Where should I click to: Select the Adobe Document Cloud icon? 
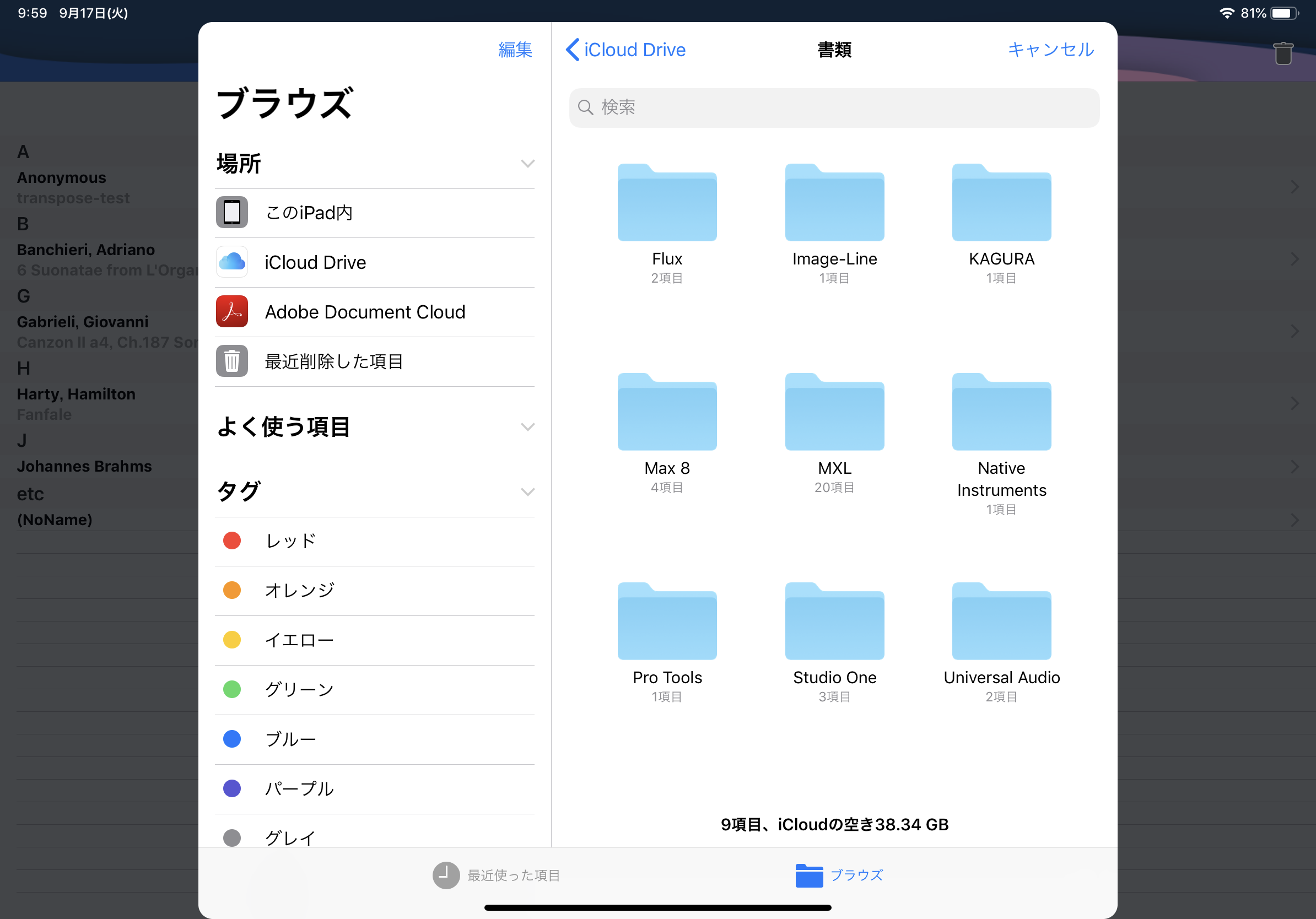coord(231,312)
